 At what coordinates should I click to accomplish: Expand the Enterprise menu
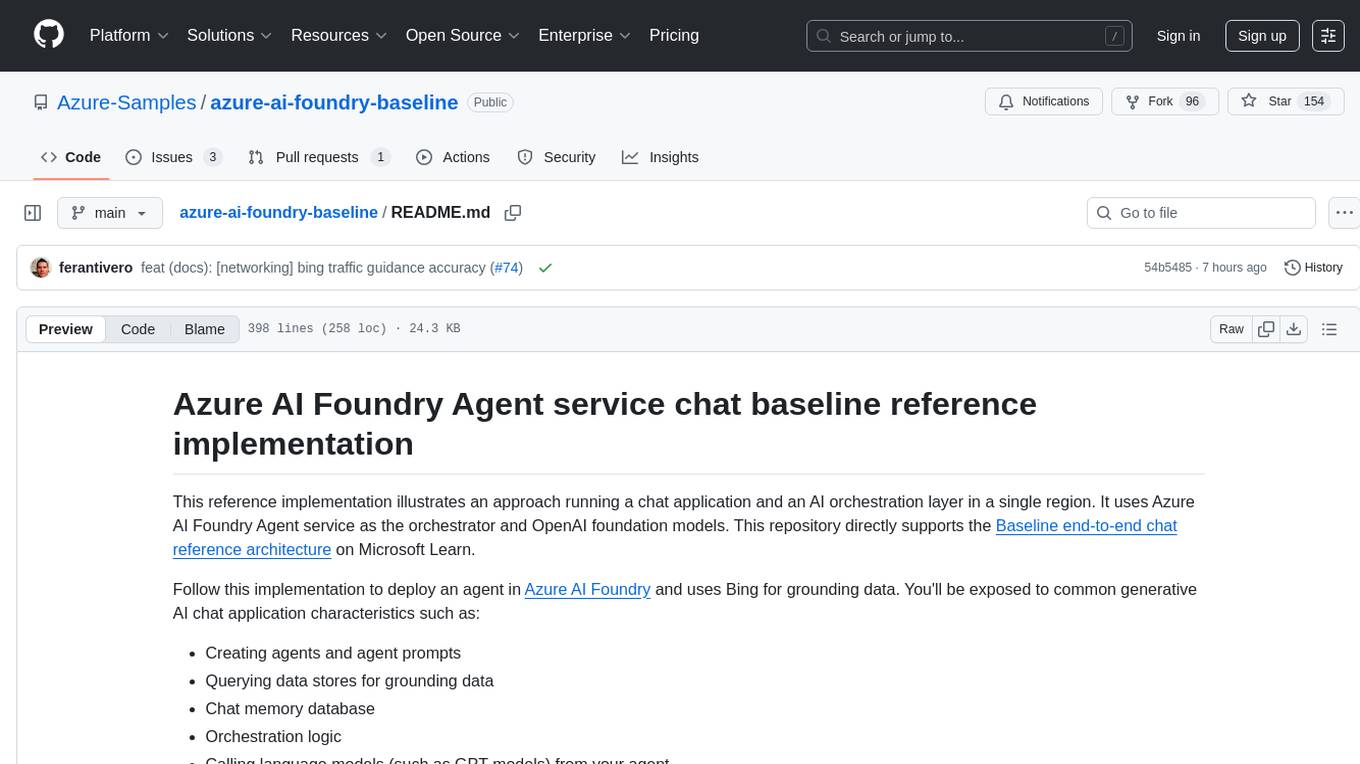pos(584,35)
